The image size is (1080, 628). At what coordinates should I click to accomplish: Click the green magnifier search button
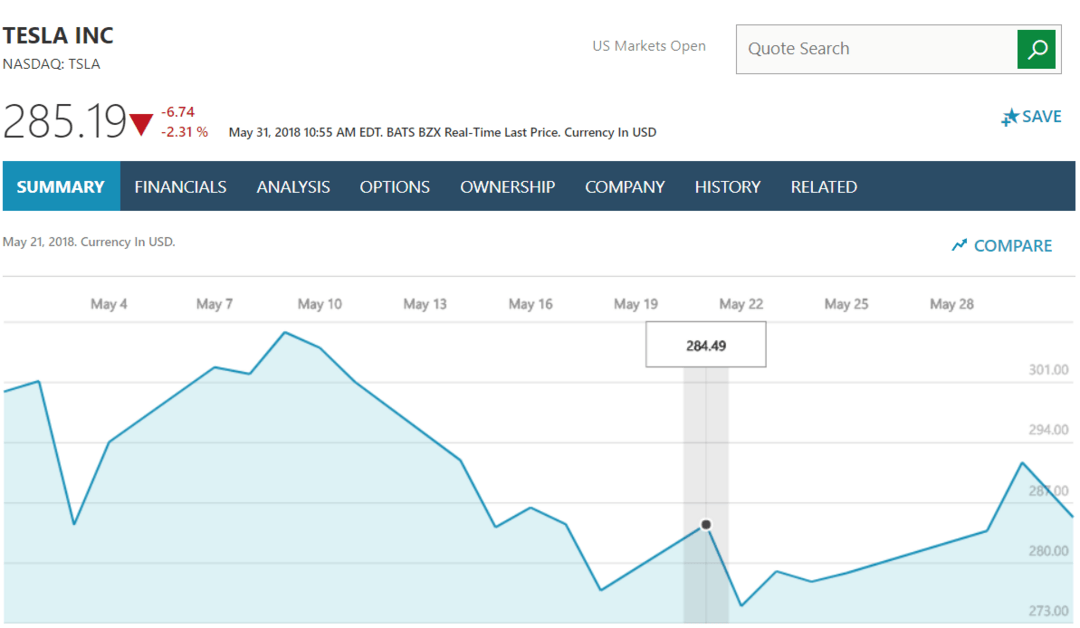(x=1036, y=49)
